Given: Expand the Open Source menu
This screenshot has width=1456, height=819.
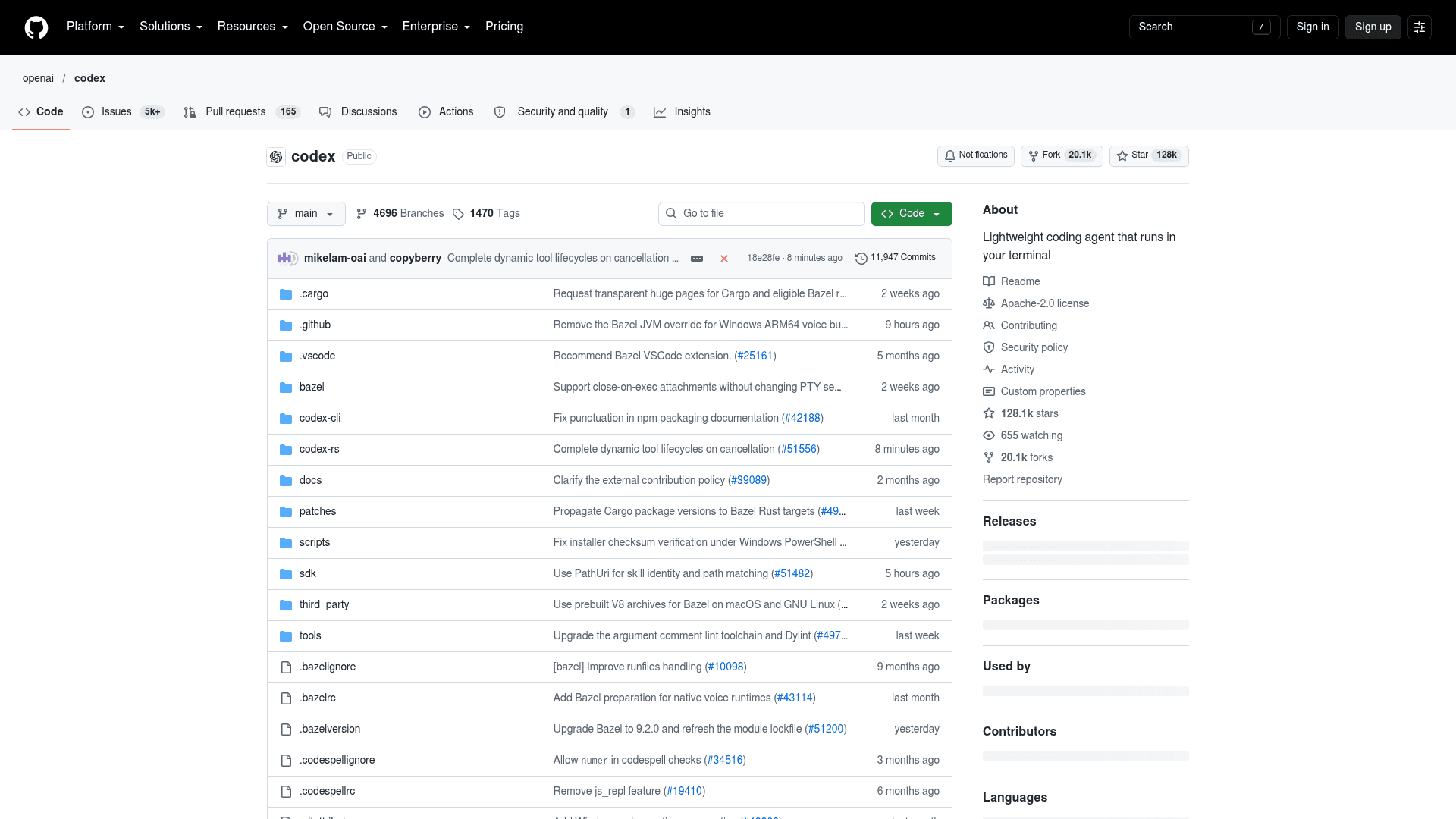Looking at the screenshot, I should pyautogui.click(x=345, y=27).
